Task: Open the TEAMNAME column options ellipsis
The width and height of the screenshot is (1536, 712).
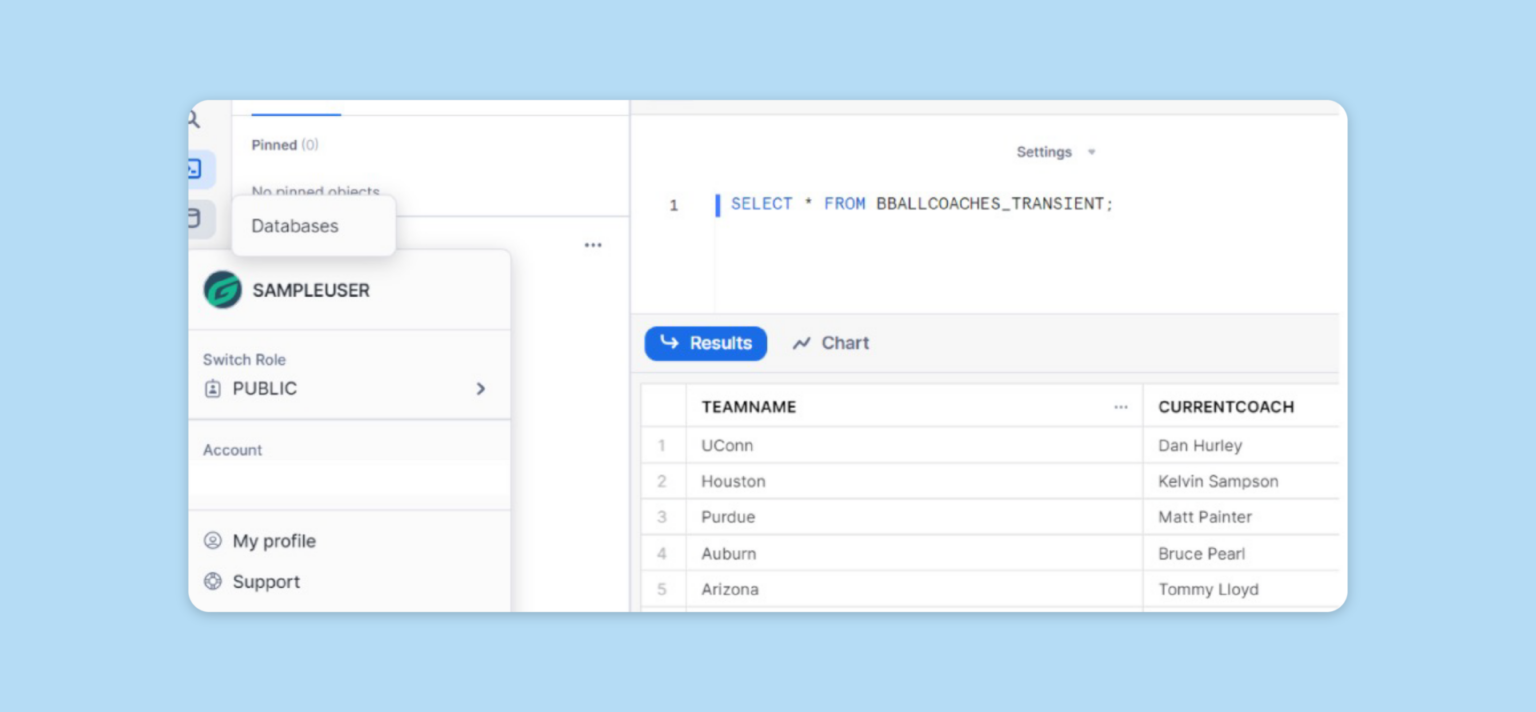Action: (1120, 407)
